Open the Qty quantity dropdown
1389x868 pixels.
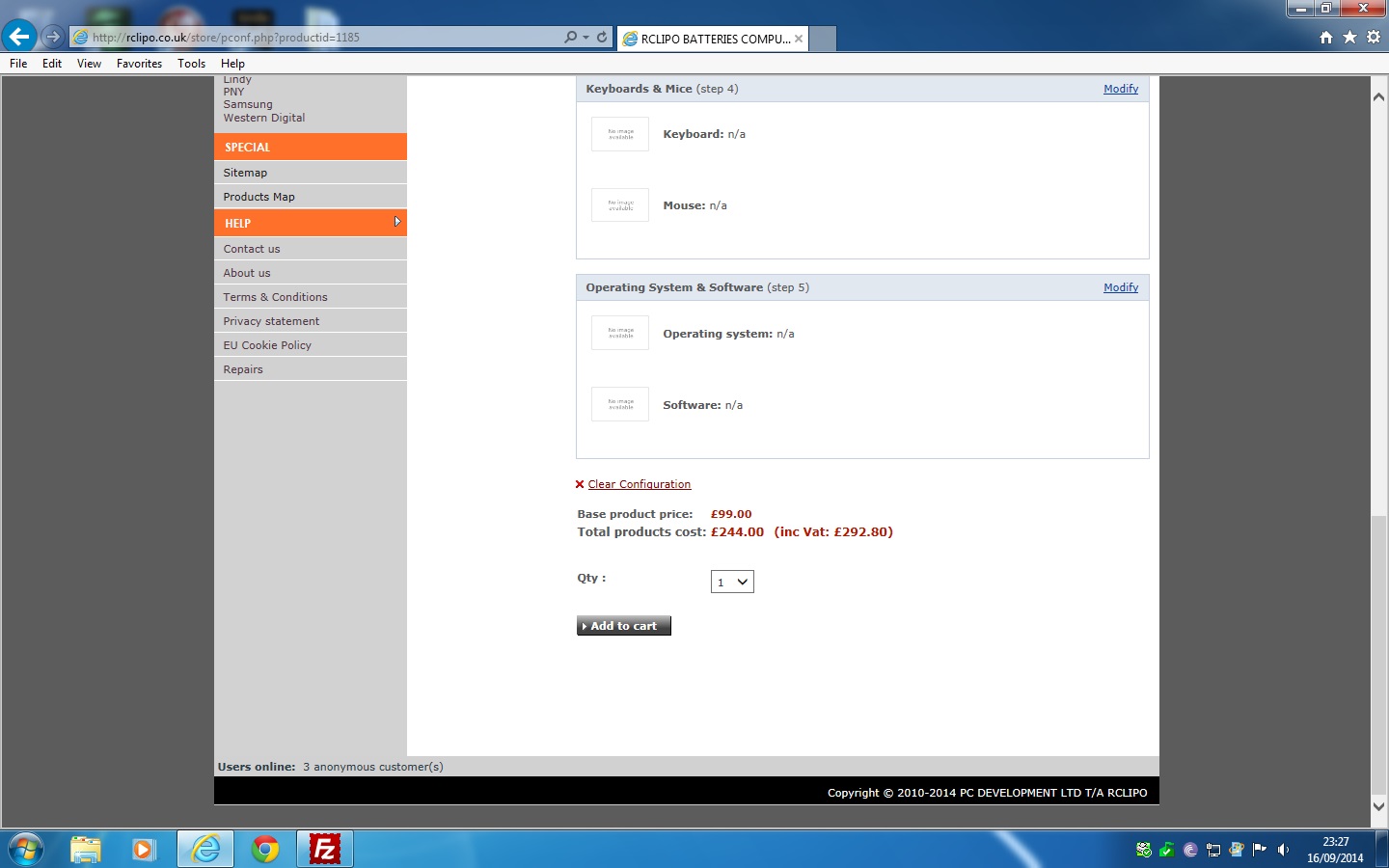pos(732,582)
